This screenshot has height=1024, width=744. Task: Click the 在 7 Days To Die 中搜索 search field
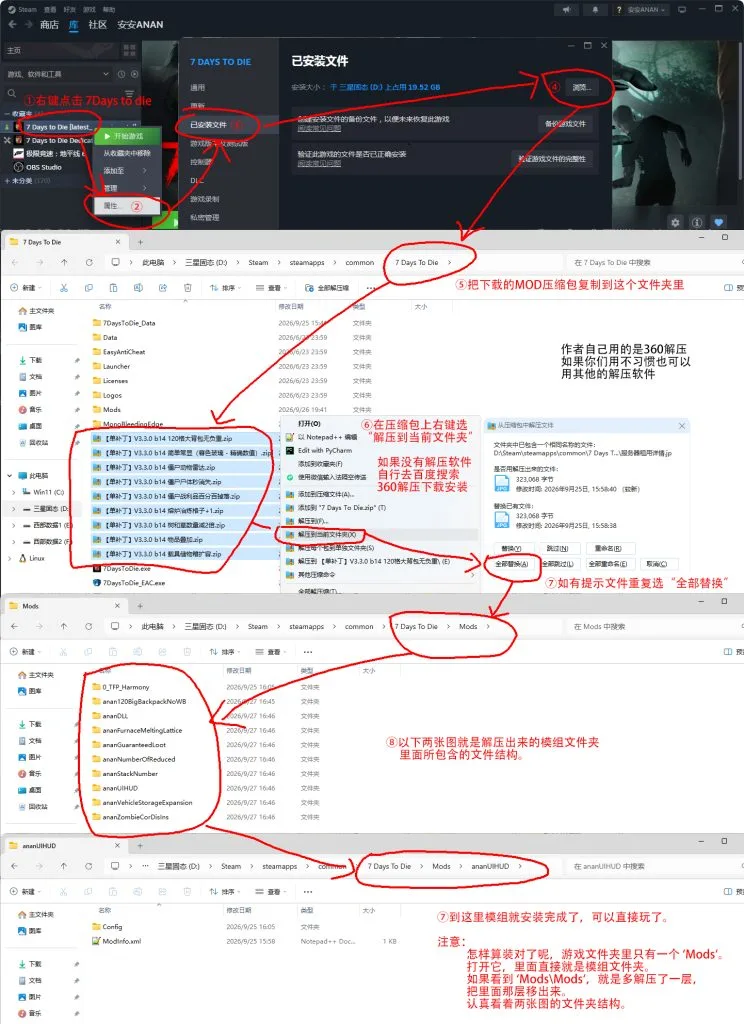pyautogui.click(x=653, y=263)
